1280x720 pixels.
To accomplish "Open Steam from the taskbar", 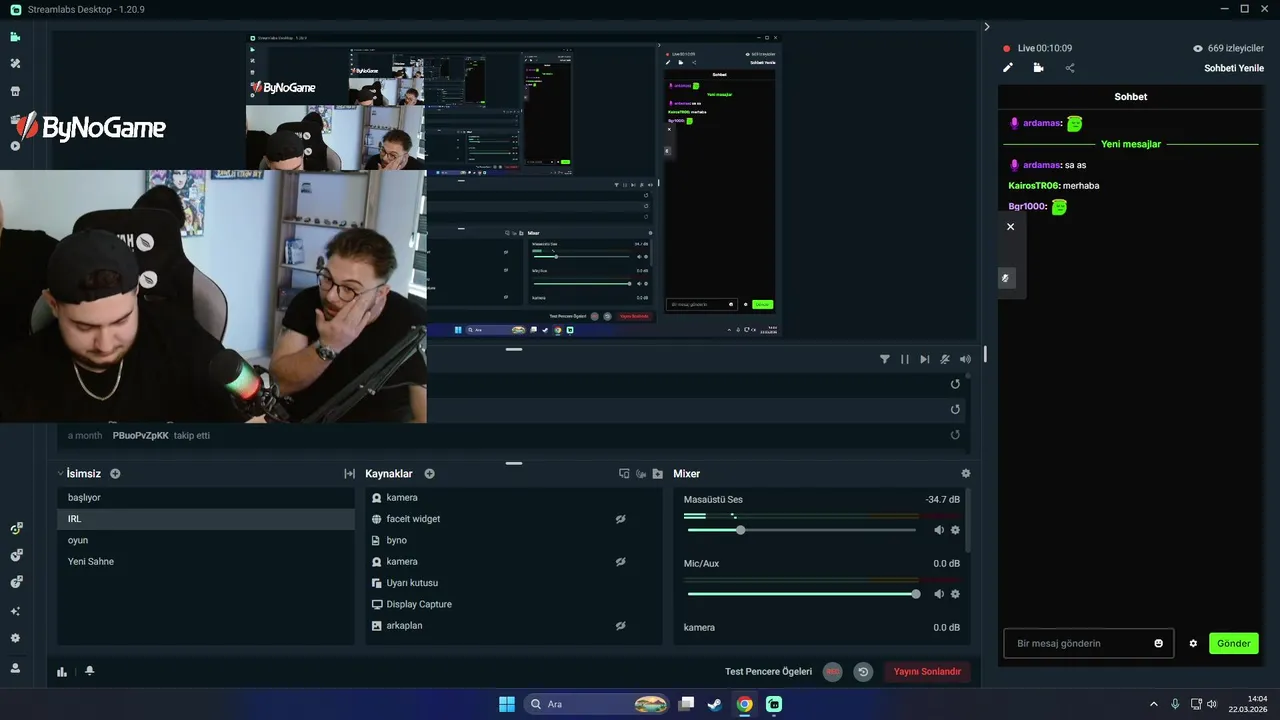I will tap(715, 704).
